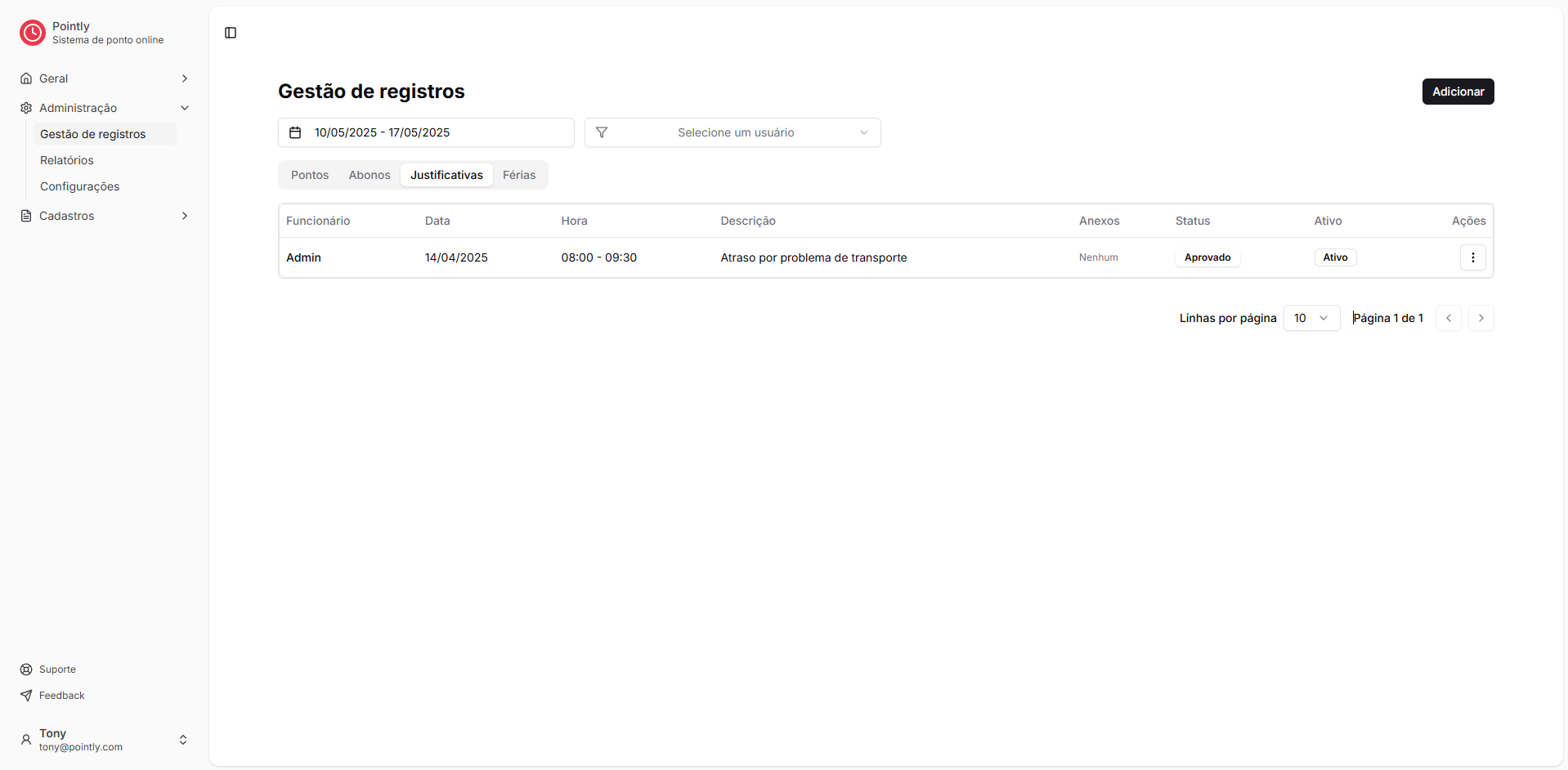Click the Aprovado status badge
Viewport: 1568px width, 770px height.
point(1207,257)
